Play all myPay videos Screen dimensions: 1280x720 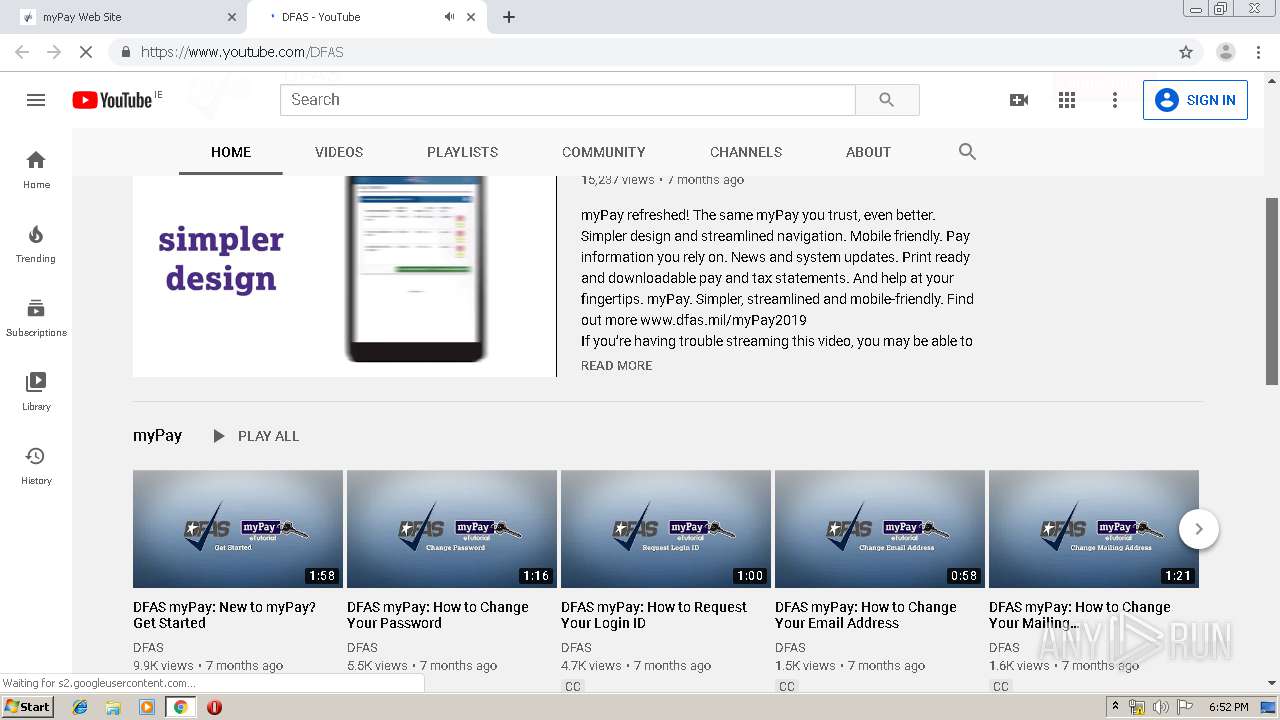(256, 436)
